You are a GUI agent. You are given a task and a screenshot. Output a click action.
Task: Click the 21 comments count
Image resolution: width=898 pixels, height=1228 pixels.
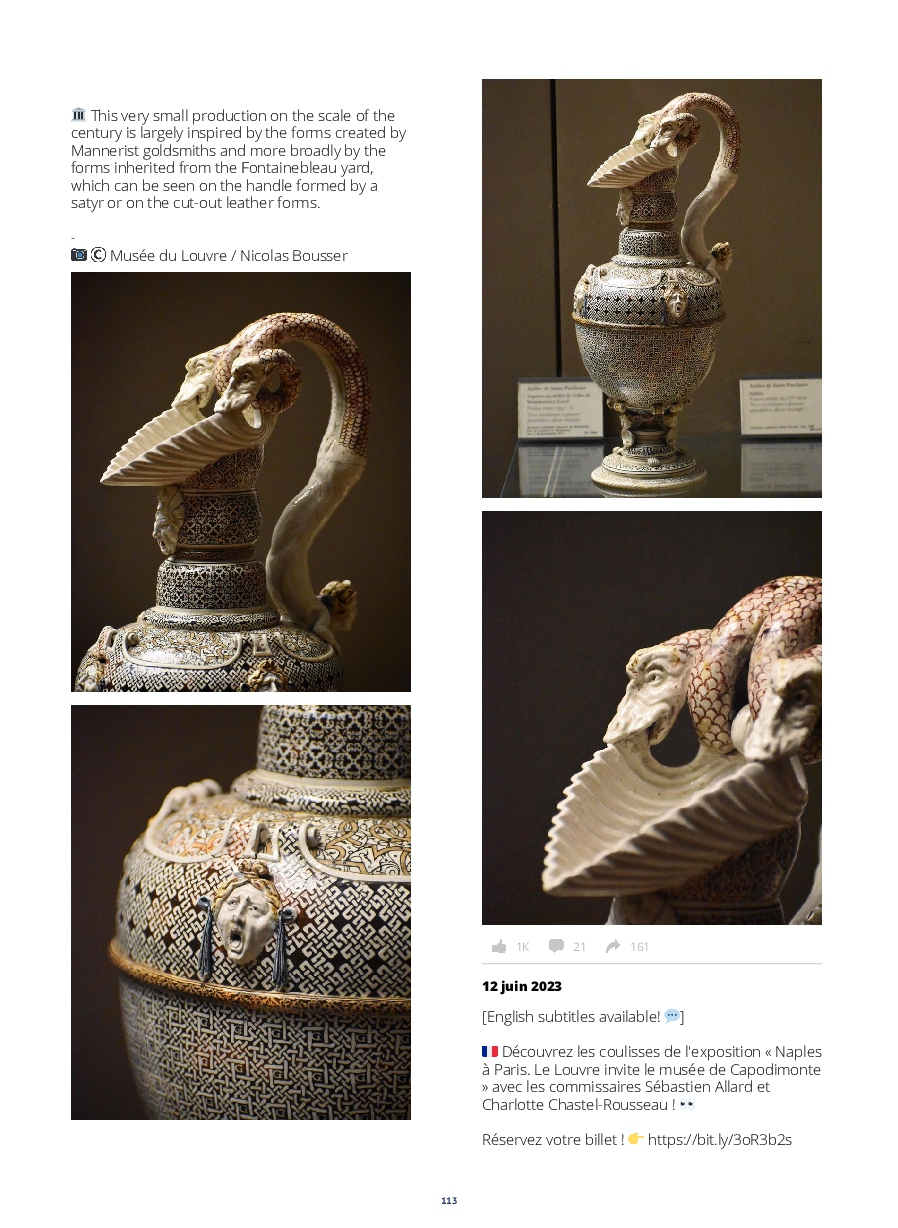580,947
